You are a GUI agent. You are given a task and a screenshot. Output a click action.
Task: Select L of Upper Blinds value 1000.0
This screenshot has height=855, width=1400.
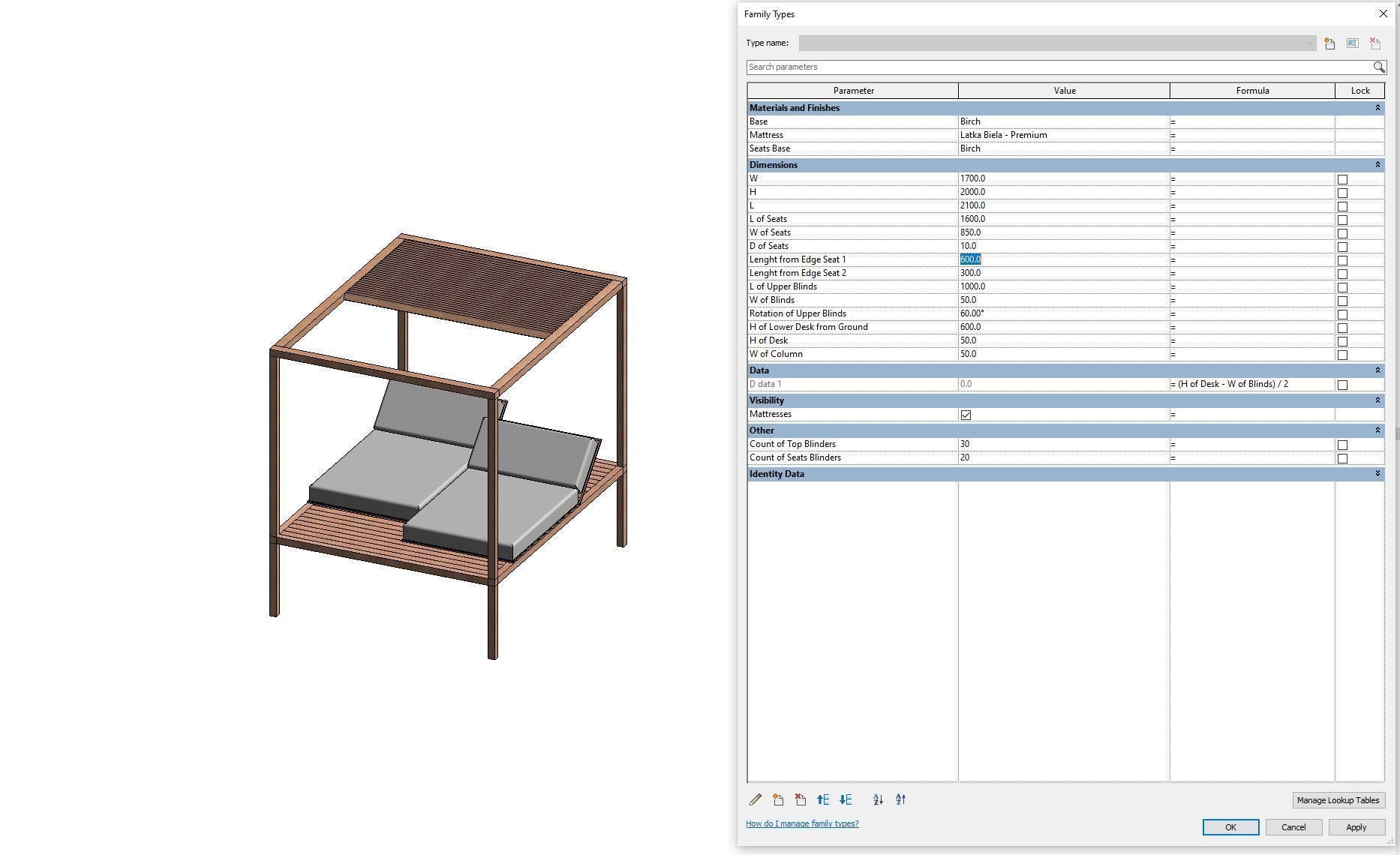tap(1064, 286)
